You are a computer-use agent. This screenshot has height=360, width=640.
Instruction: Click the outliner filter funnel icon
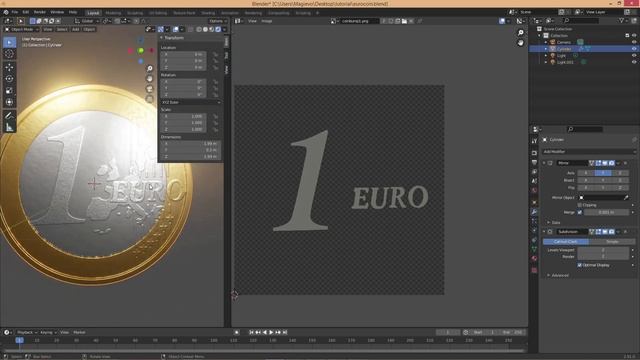pos(621,20)
